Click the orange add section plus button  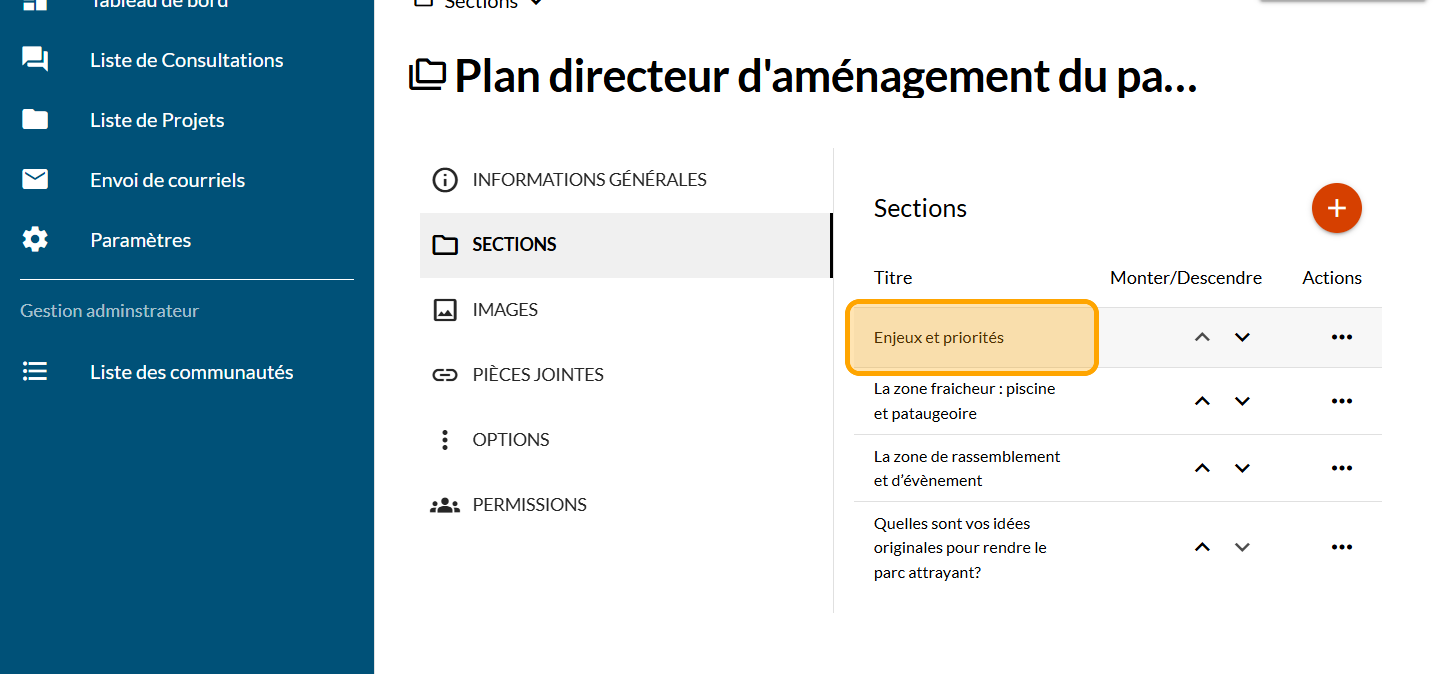tap(1336, 208)
